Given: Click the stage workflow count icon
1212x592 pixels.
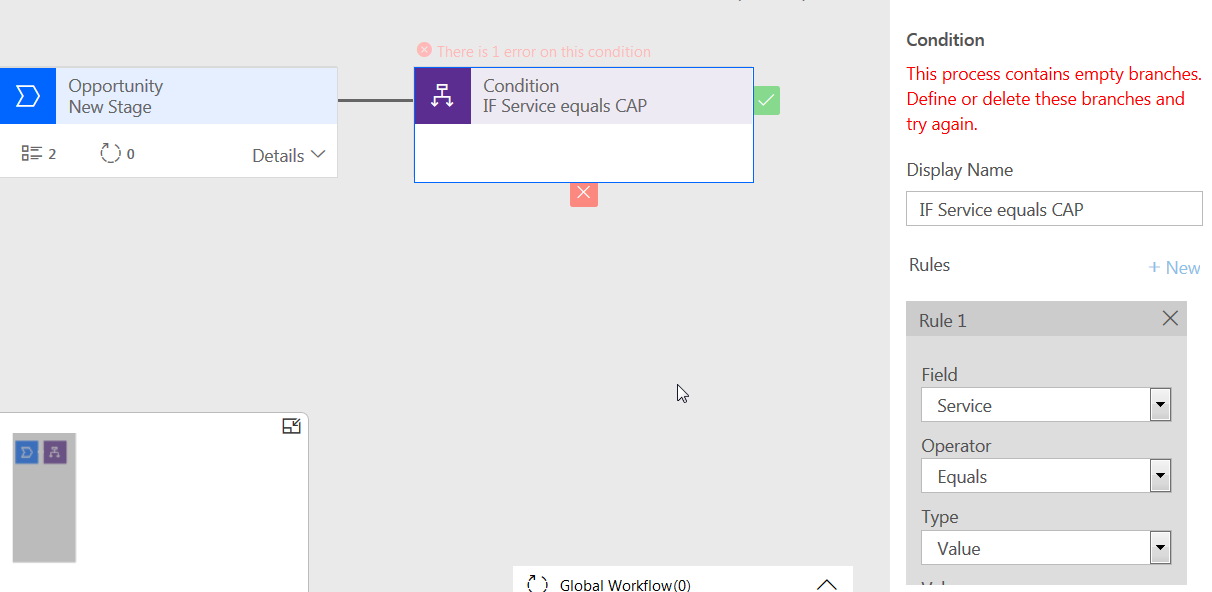Looking at the screenshot, I should [110, 154].
